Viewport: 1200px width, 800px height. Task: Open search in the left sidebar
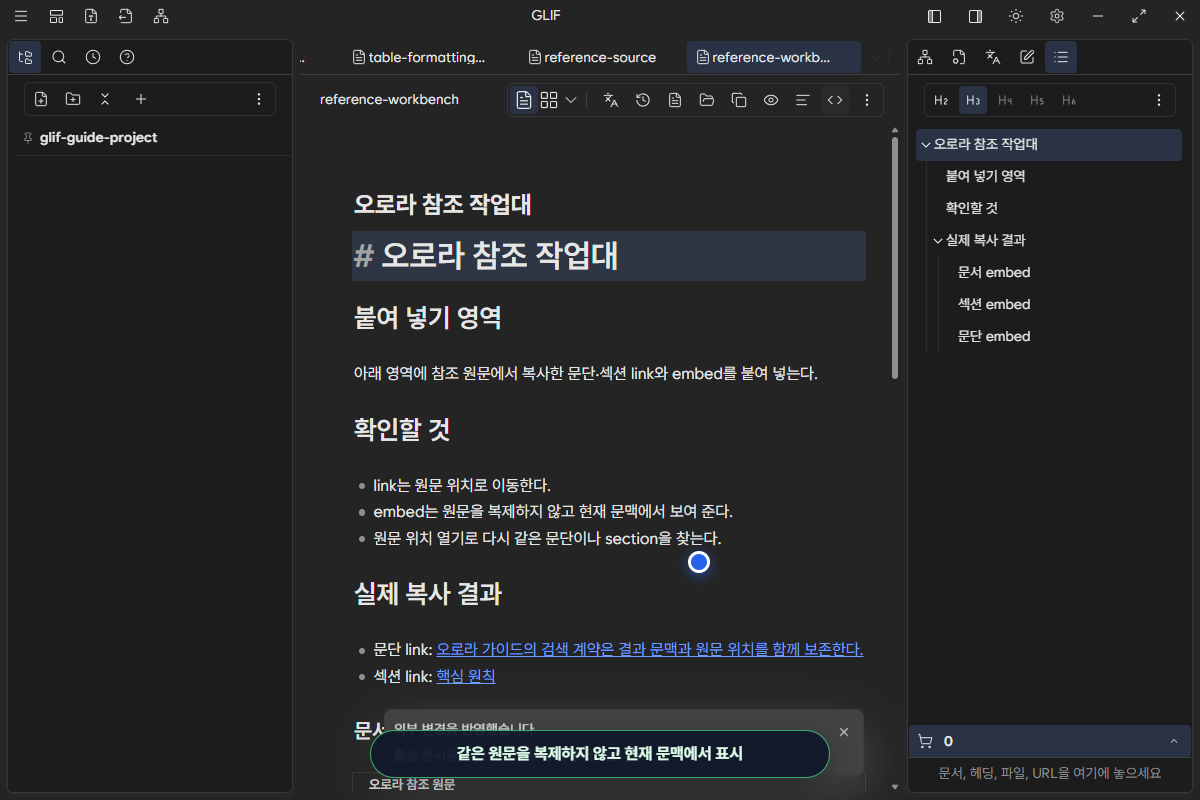point(59,57)
